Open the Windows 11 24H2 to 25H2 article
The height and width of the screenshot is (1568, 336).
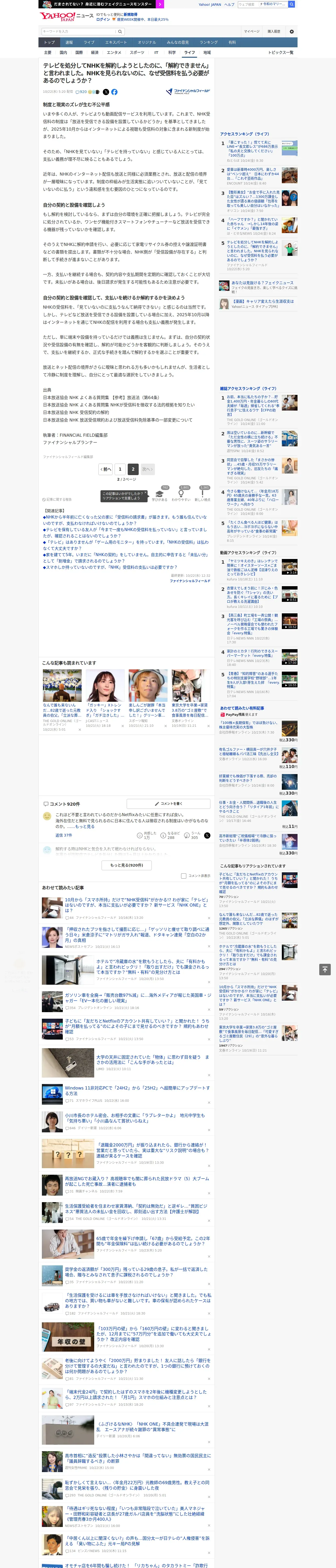pyautogui.click(x=137, y=1090)
